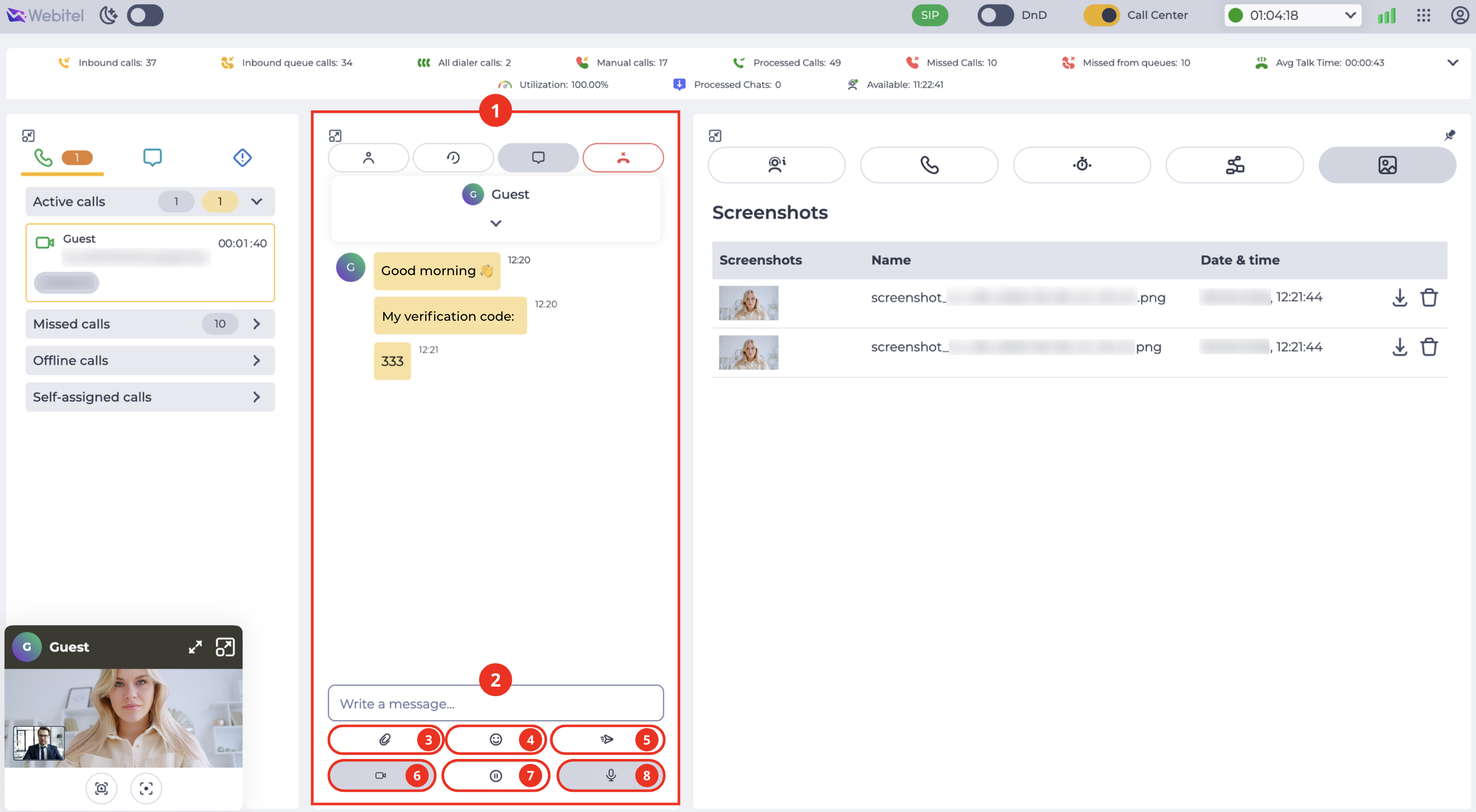
Task: Disable the Call Center toggle
Action: [x=1101, y=15]
